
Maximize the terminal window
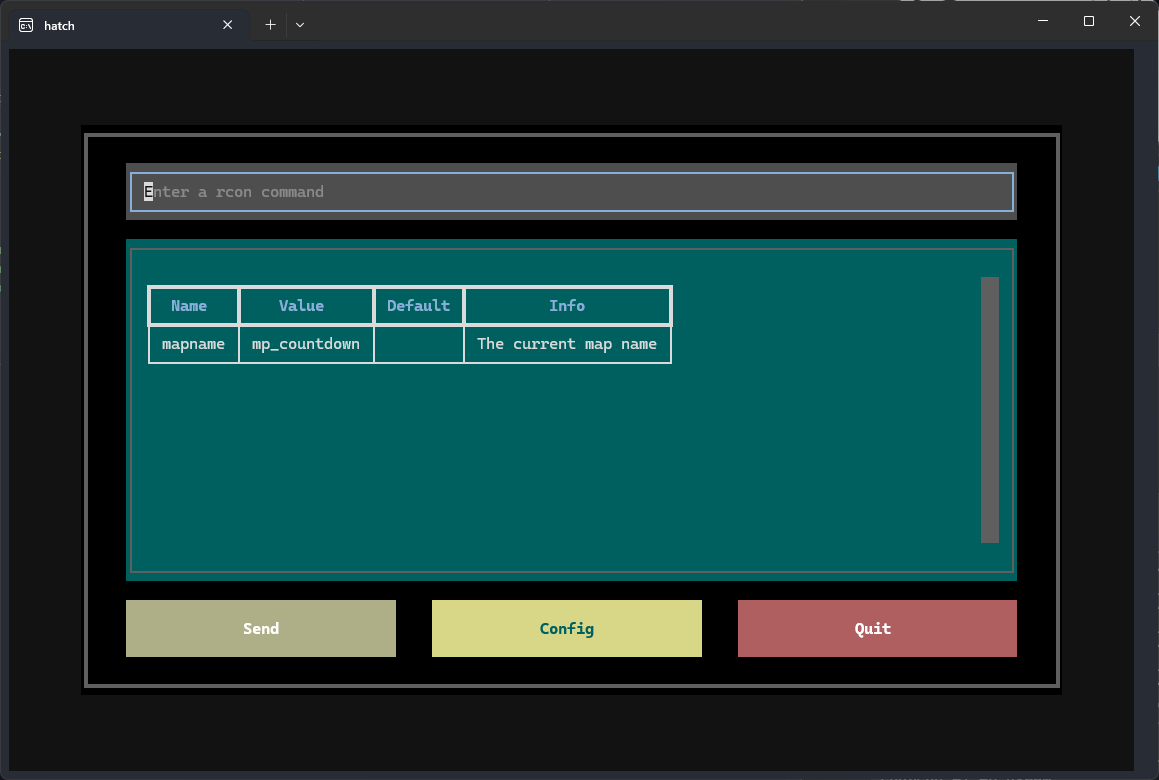1089,21
